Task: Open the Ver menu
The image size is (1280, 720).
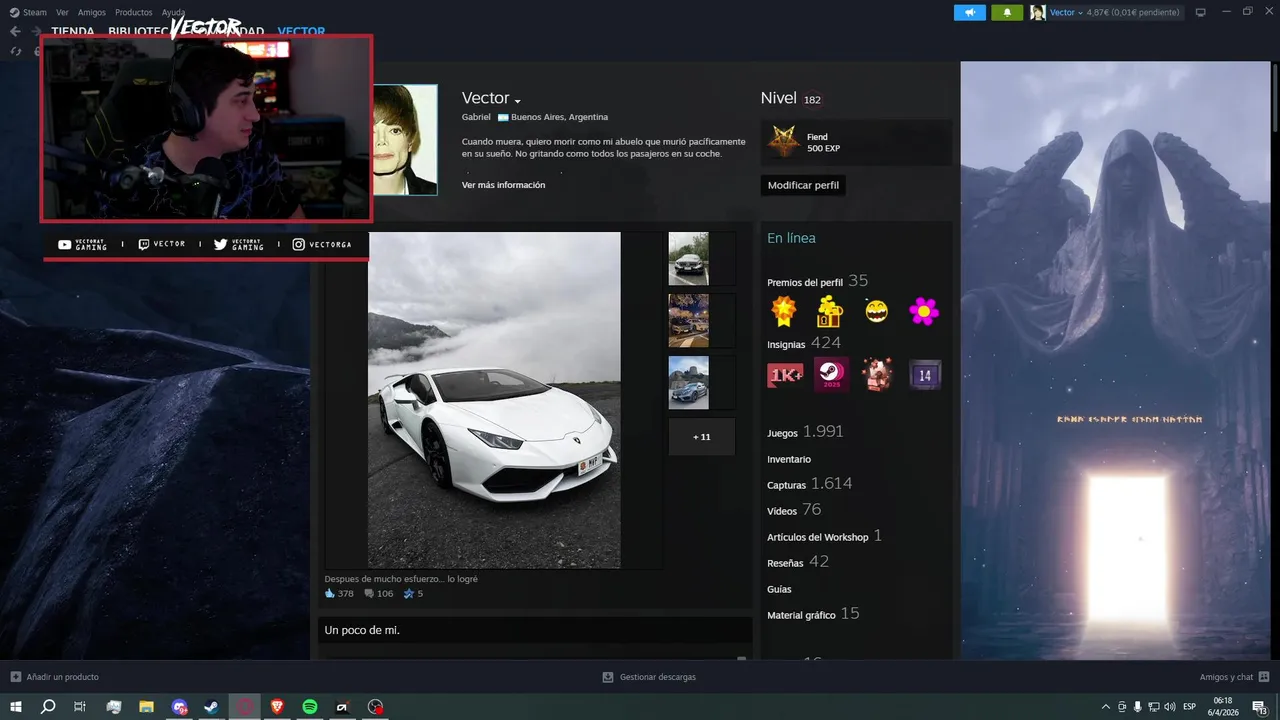Action: coord(62,13)
